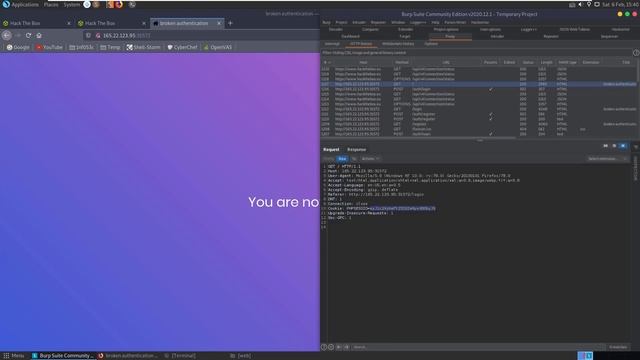Switch to the Extender tab
Screen dimensions: 640x360
tap(405, 29)
